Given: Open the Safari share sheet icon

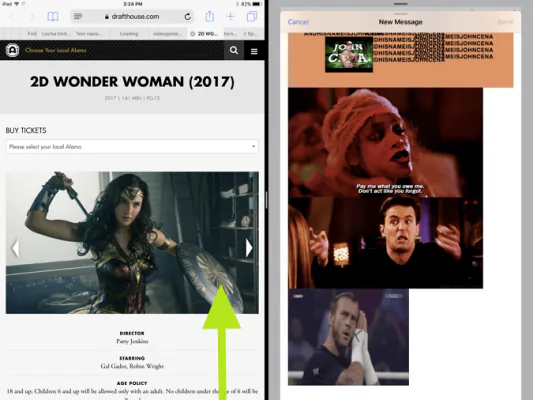Looking at the screenshot, I should tap(210, 16).
